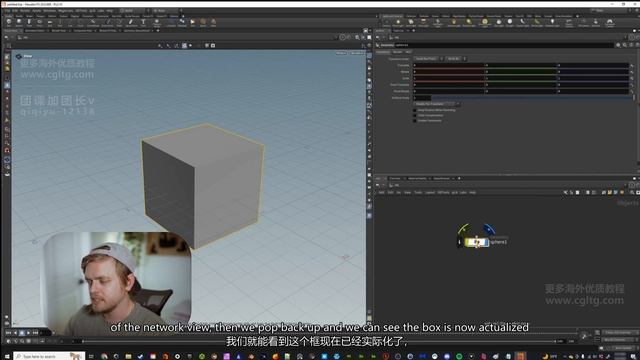Select the Spot Light shelf tool
640x360 pixels.
pyautogui.click(x=411, y=23)
